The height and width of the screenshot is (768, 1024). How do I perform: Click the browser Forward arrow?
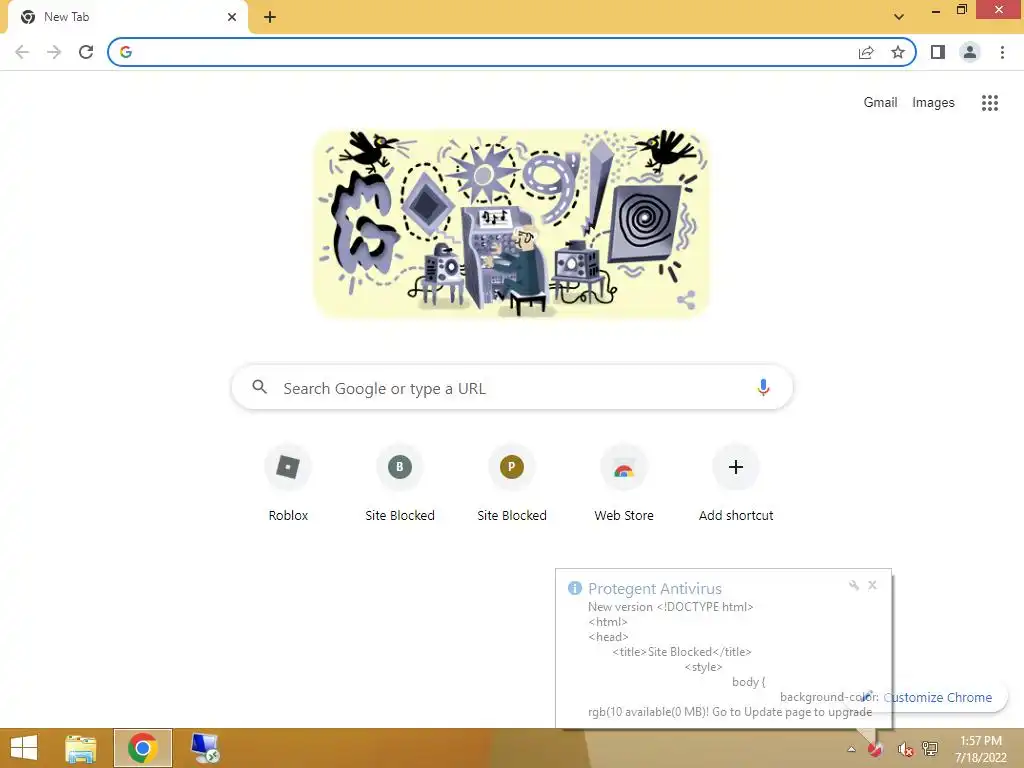point(54,52)
